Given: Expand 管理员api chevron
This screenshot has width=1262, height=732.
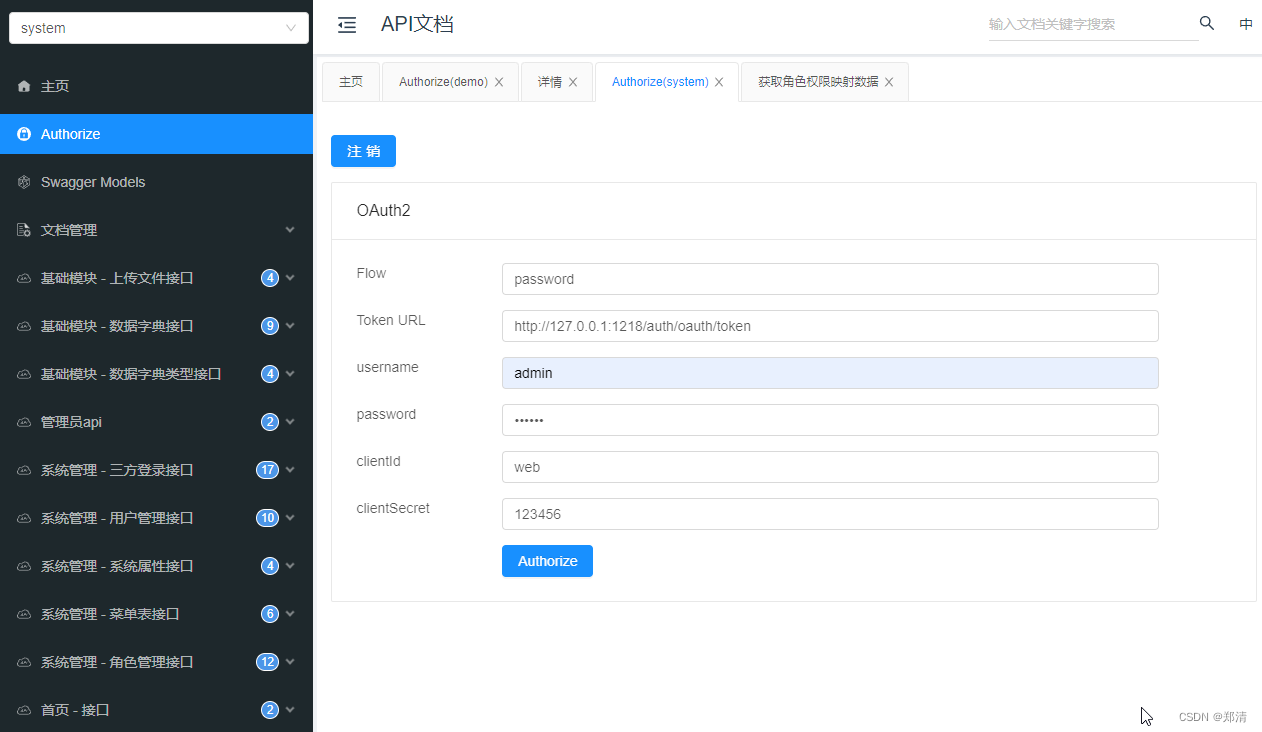Looking at the screenshot, I should click(x=290, y=422).
